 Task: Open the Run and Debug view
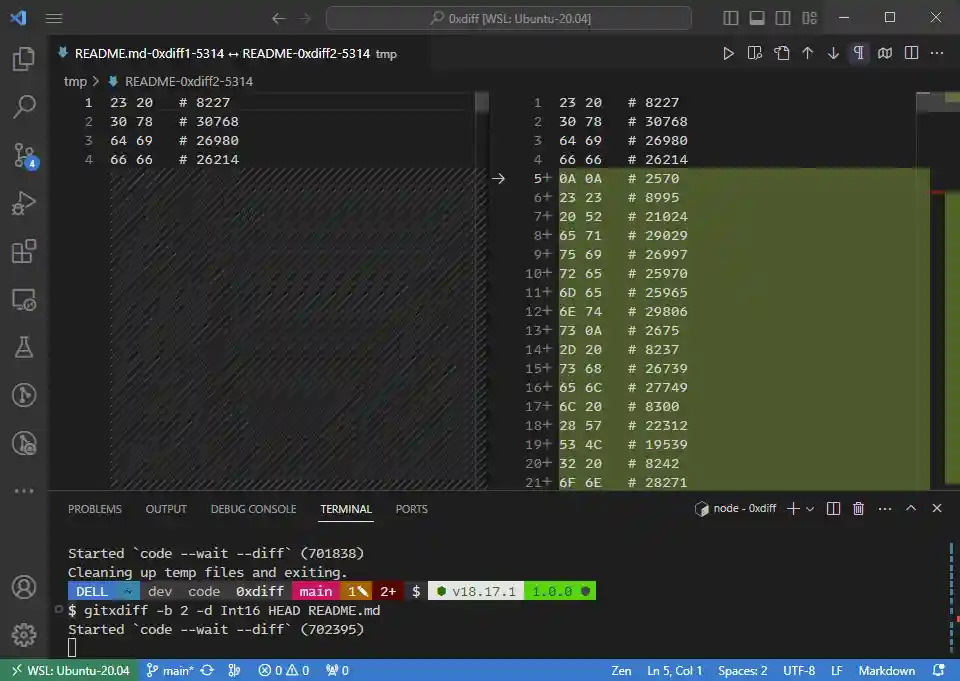pyautogui.click(x=24, y=203)
